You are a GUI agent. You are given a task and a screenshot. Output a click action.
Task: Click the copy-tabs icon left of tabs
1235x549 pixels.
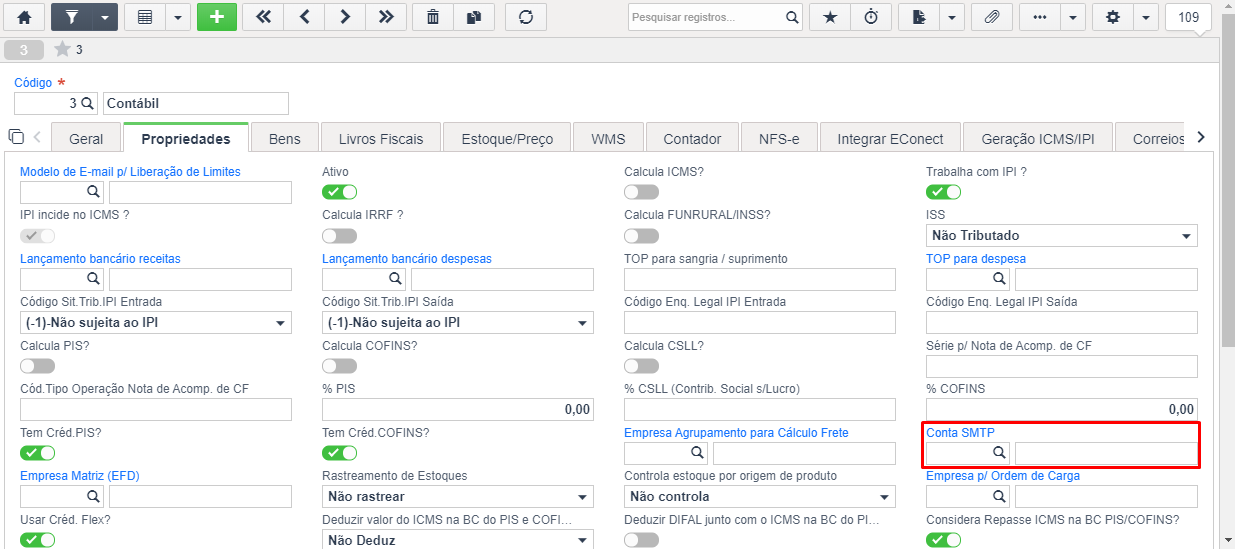[16, 137]
